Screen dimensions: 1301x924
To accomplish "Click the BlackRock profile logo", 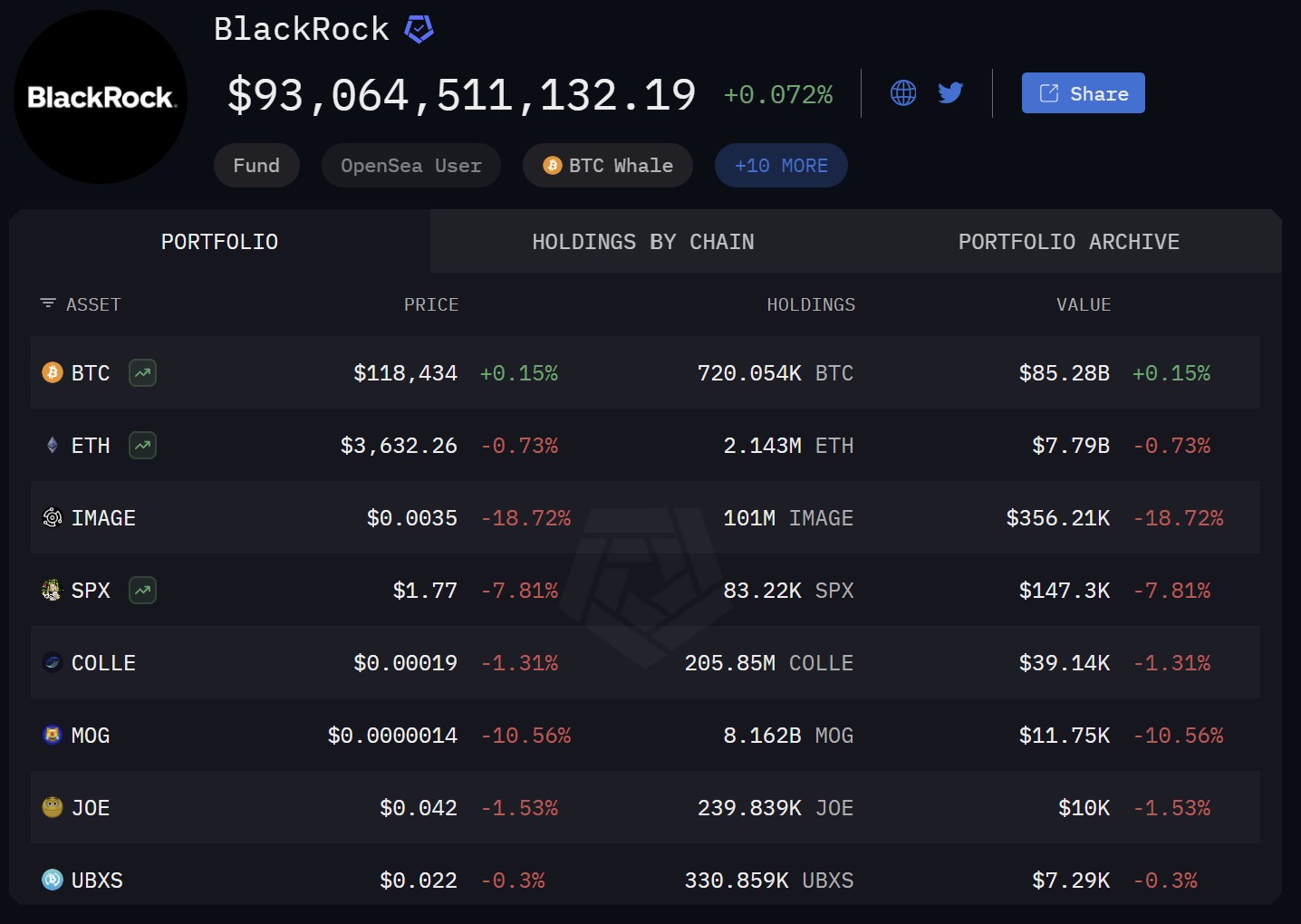I will tap(100, 95).
